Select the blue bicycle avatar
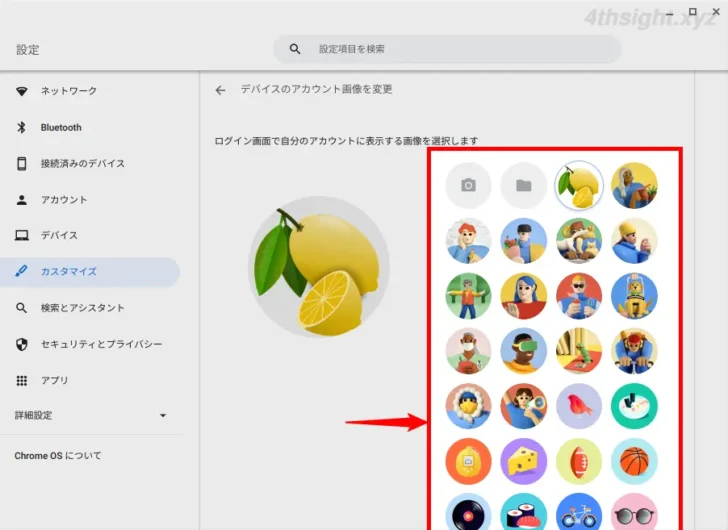The height and width of the screenshot is (530, 728). (x=578, y=511)
